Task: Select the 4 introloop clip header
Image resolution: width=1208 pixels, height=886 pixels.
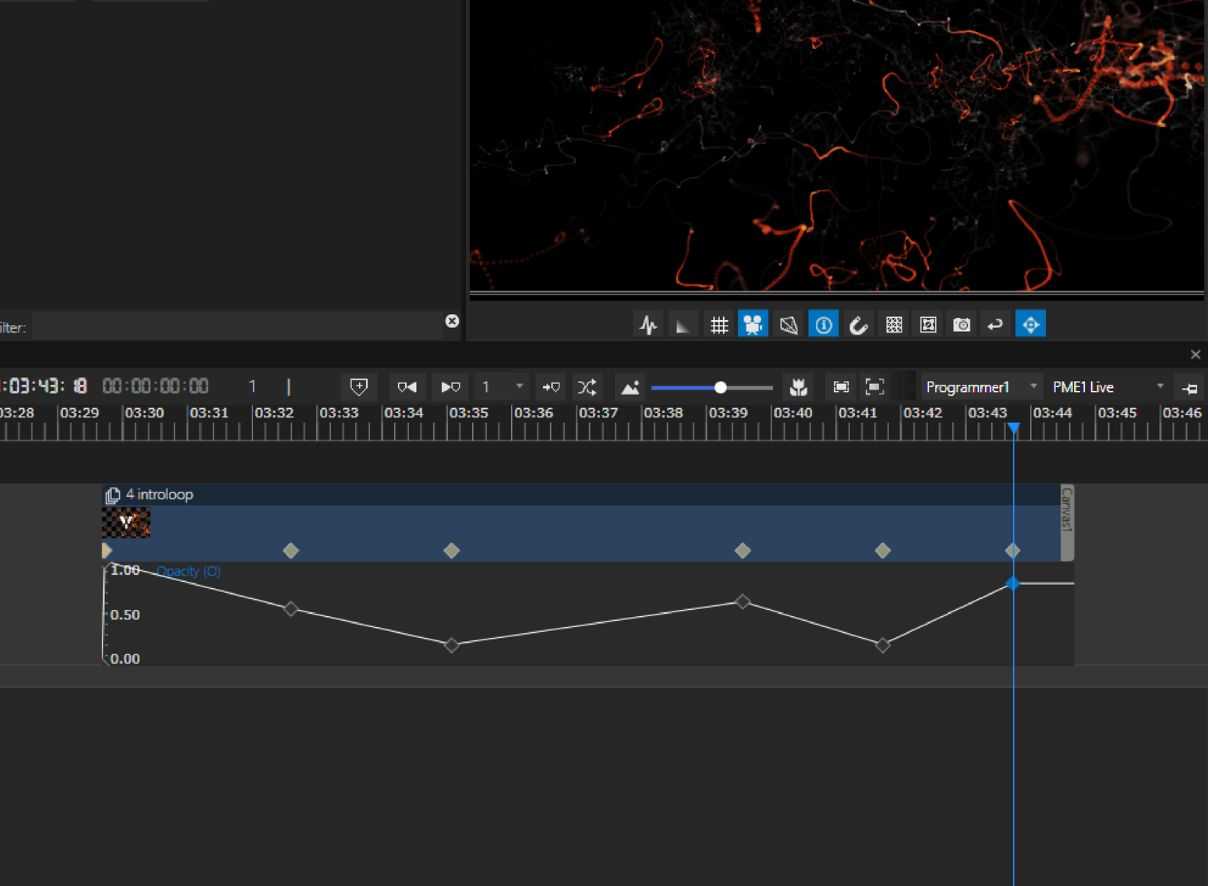Action: [x=160, y=495]
